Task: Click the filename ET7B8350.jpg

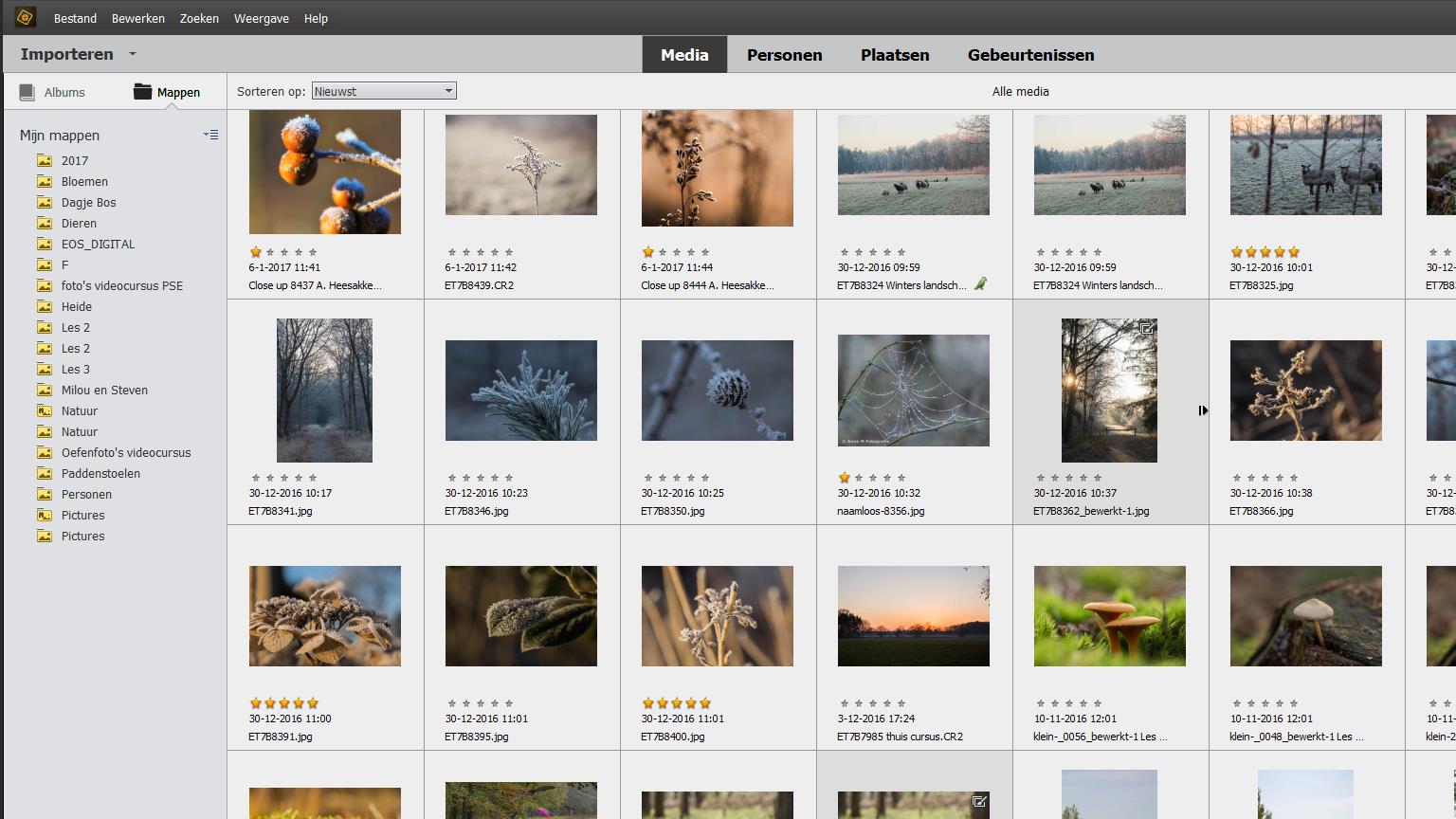Action: tap(673, 511)
